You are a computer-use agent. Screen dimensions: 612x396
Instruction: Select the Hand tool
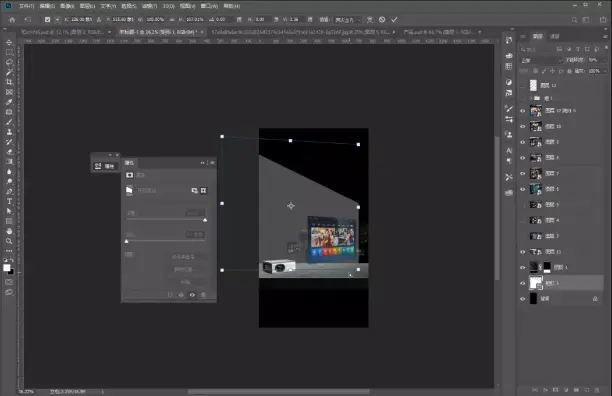click(9, 231)
